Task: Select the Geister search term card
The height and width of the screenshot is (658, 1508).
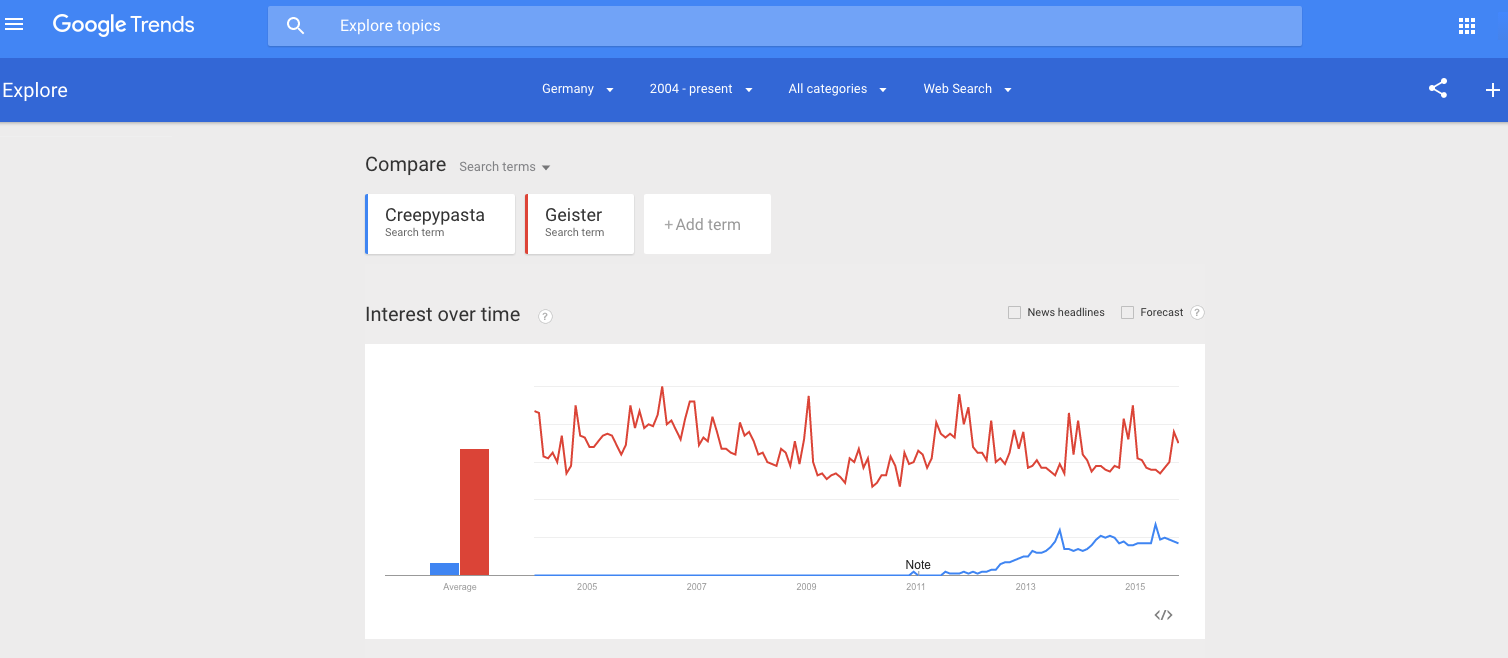Action: click(580, 224)
